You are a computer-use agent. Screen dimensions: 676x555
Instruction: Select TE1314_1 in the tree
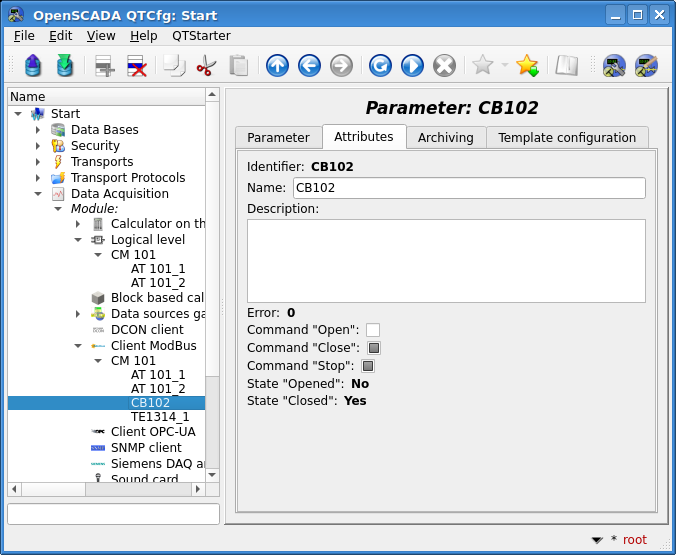159,416
